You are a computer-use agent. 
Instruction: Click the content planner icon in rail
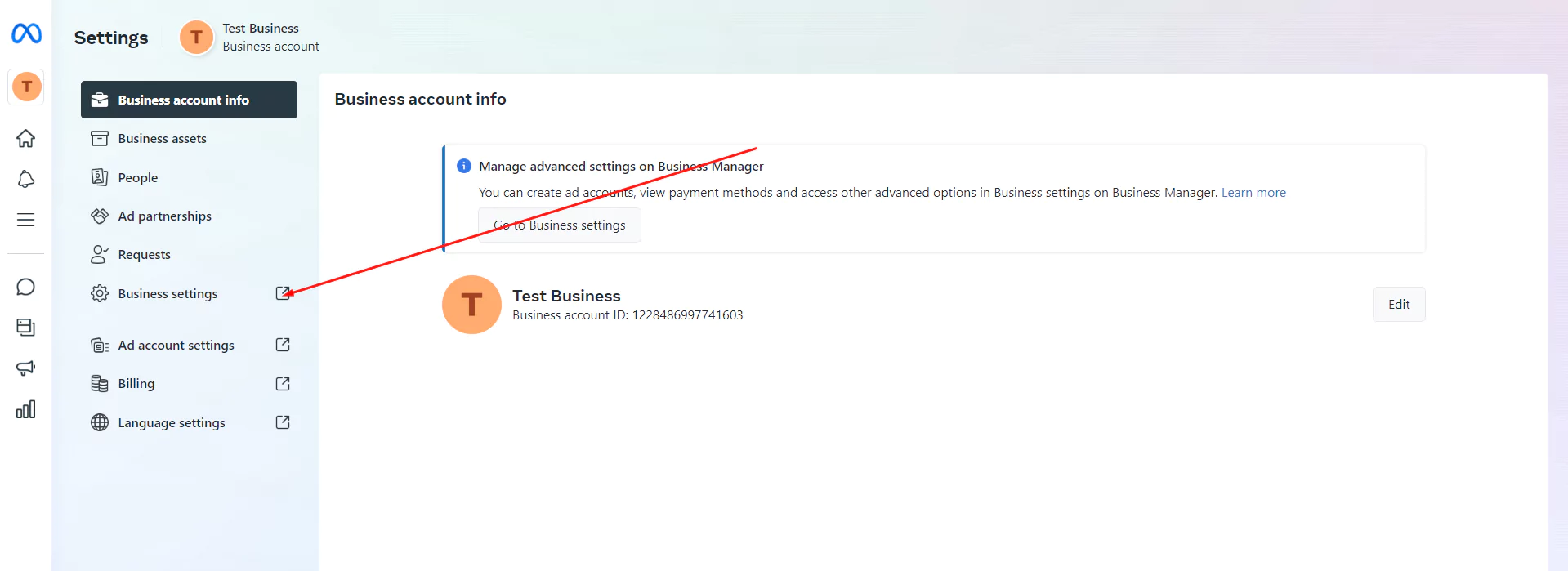(26, 328)
